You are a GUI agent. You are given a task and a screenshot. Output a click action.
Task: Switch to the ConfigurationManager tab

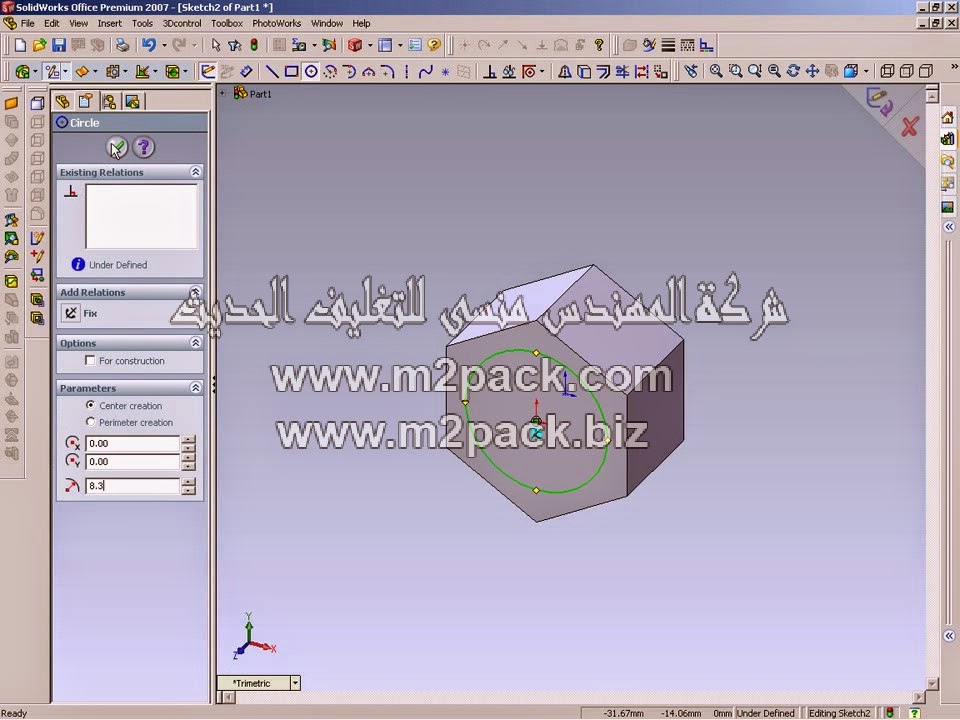pos(110,101)
